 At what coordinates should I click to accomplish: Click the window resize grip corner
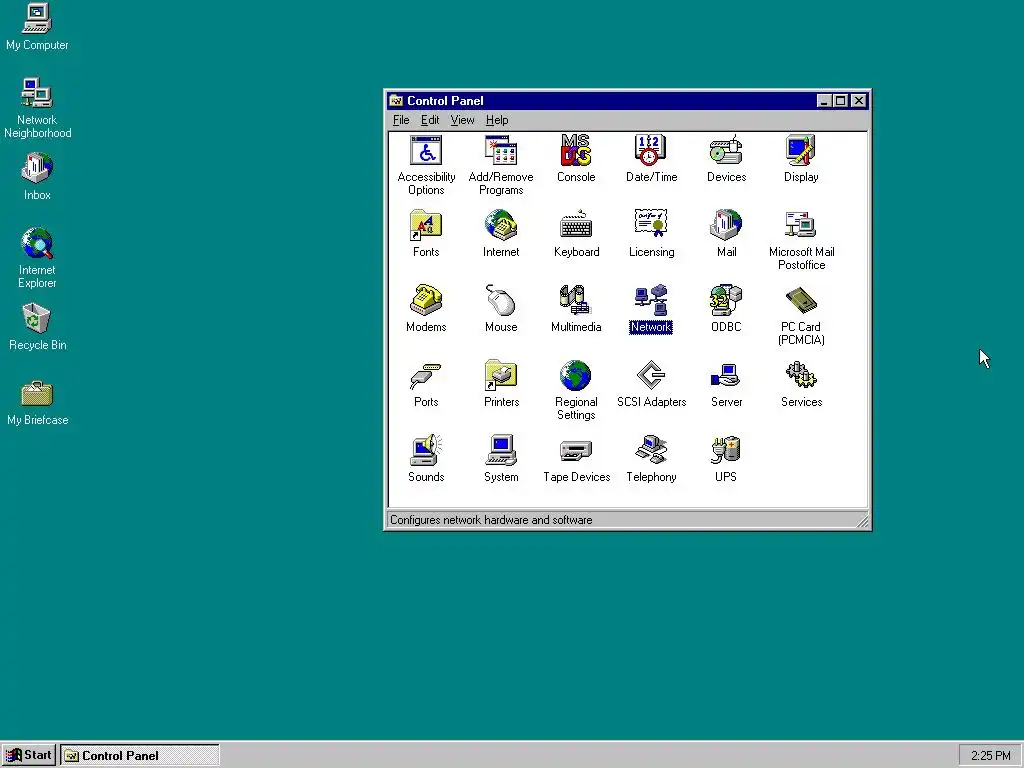click(x=862, y=520)
